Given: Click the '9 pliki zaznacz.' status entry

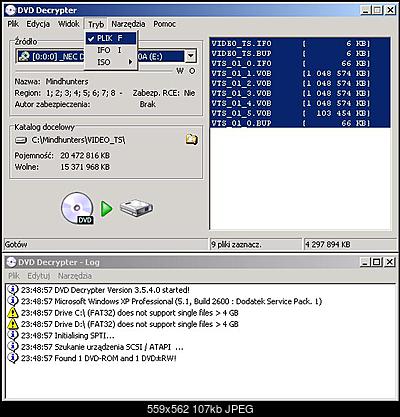Looking at the screenshot, I should click(x=236, y=245).
